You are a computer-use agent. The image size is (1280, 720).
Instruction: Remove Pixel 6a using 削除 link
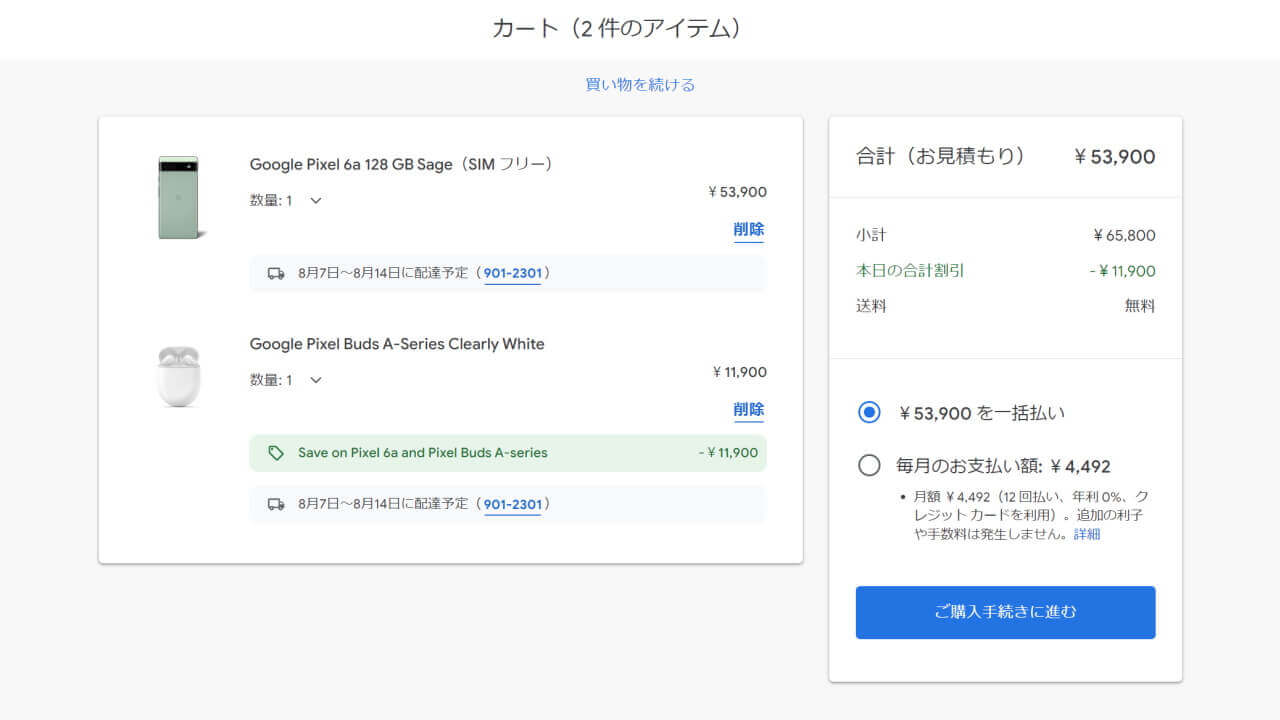748,229
